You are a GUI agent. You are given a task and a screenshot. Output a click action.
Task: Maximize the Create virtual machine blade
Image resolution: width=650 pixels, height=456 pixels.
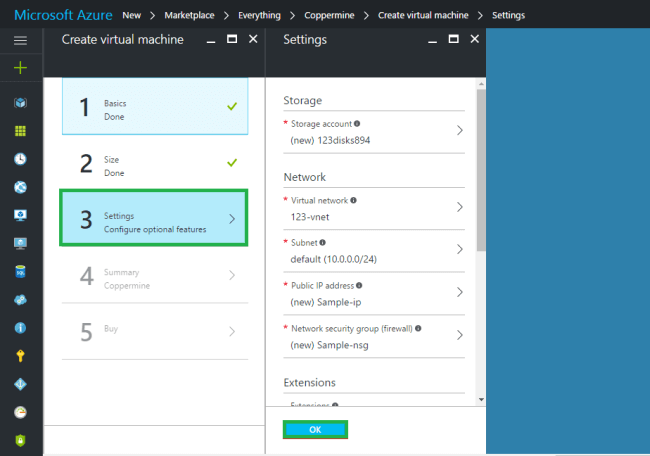pos(232,39)
